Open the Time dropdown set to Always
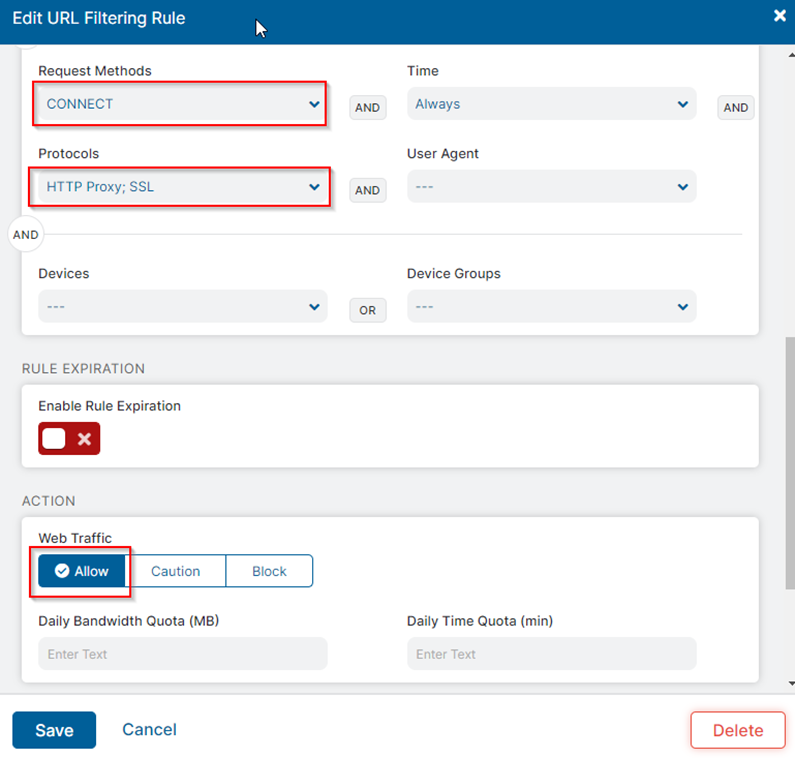795x758 pixels. pos(551,104)
